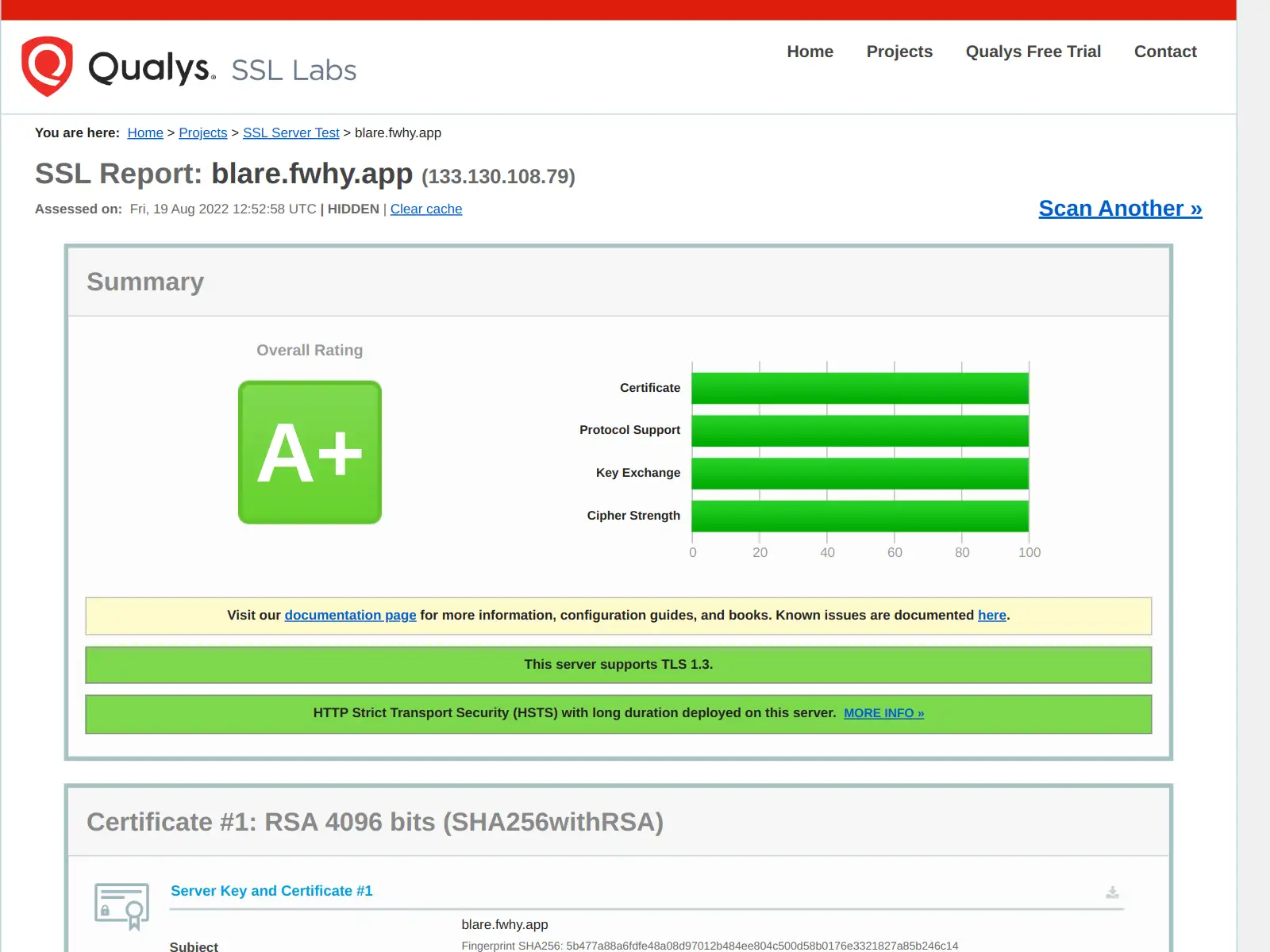
Task: Download the server certificate #1
Action: 1112,892
